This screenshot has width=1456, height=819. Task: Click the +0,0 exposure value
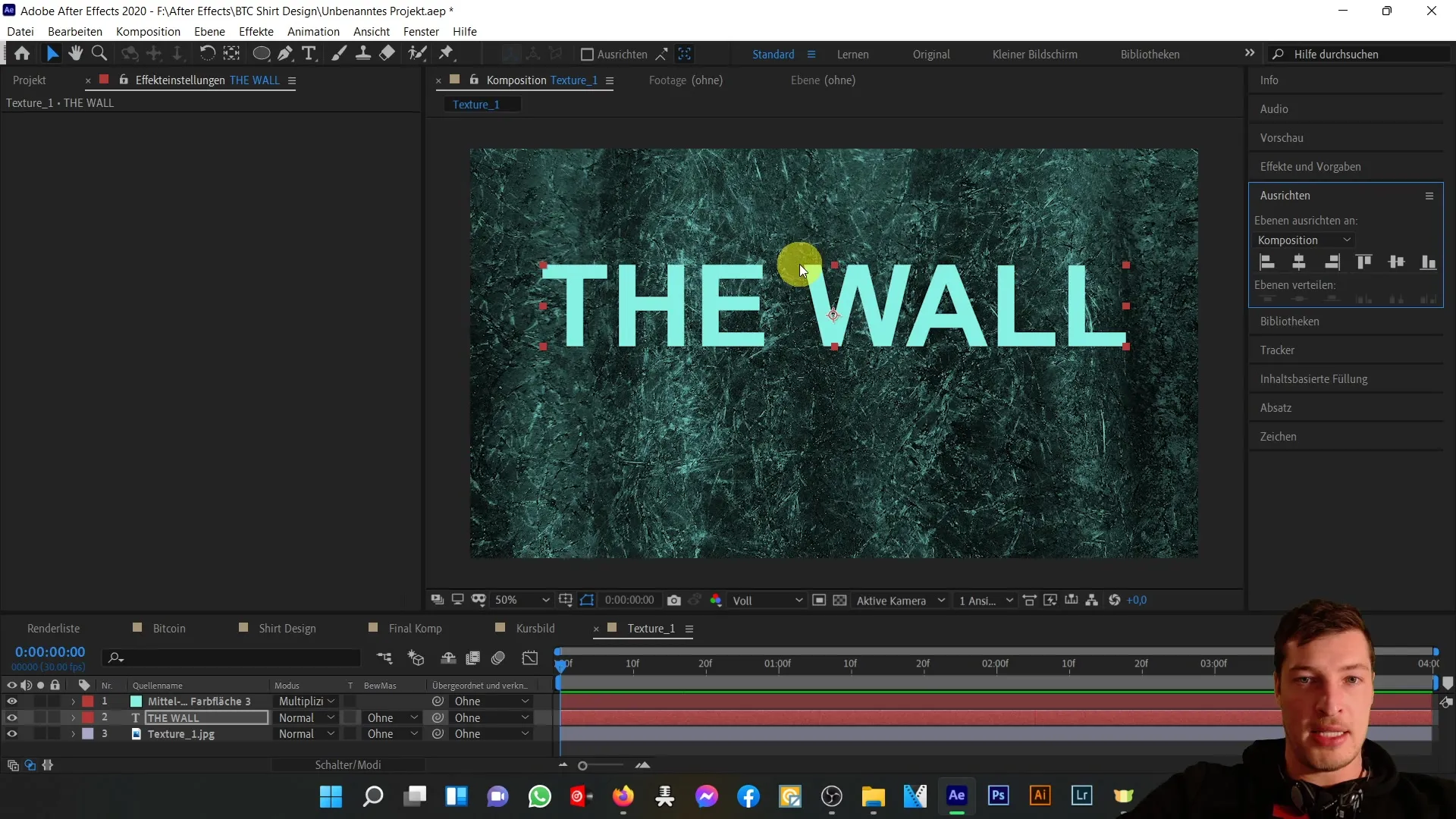1136,601
